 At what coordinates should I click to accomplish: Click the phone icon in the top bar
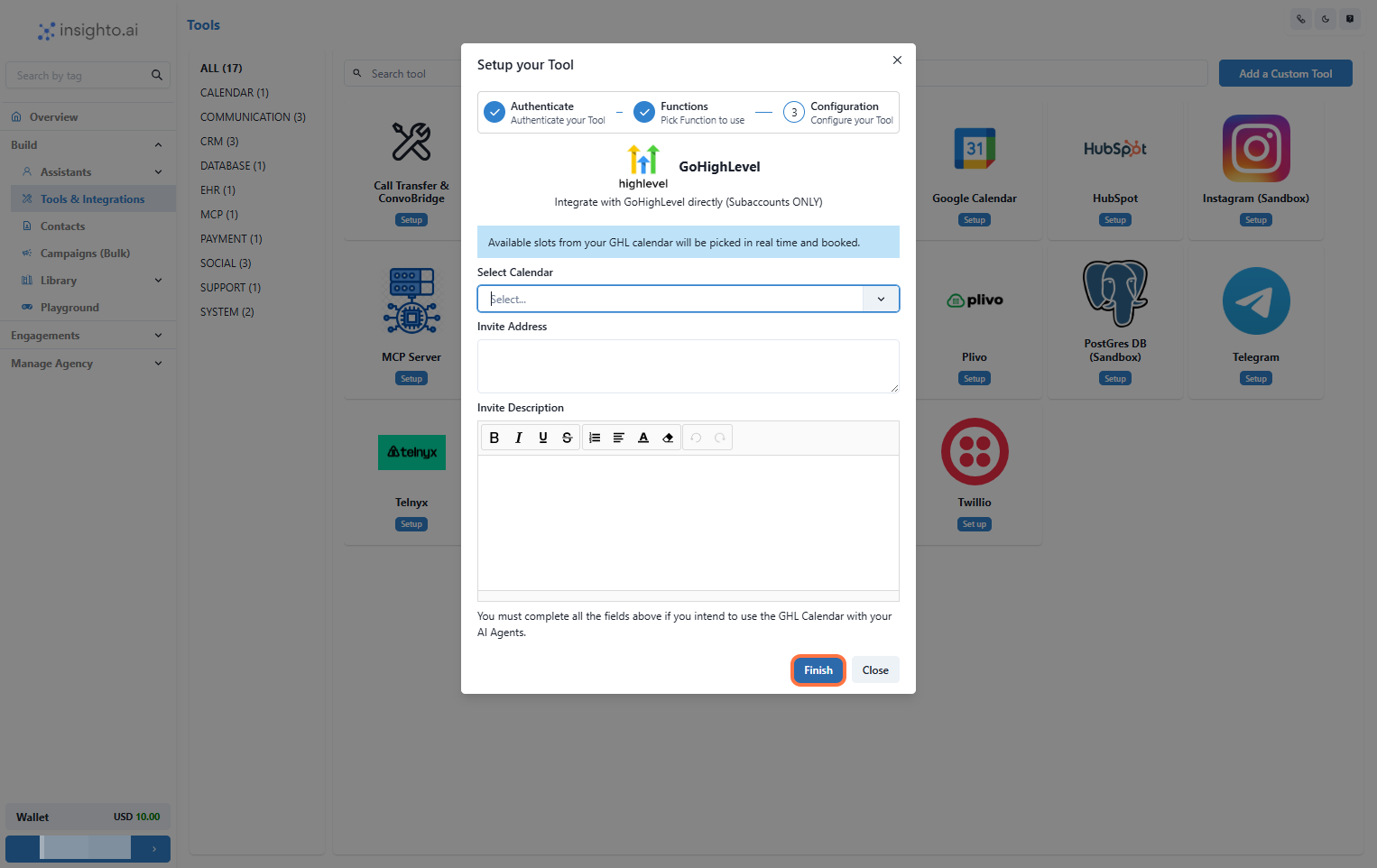[x=1301, y=19]
